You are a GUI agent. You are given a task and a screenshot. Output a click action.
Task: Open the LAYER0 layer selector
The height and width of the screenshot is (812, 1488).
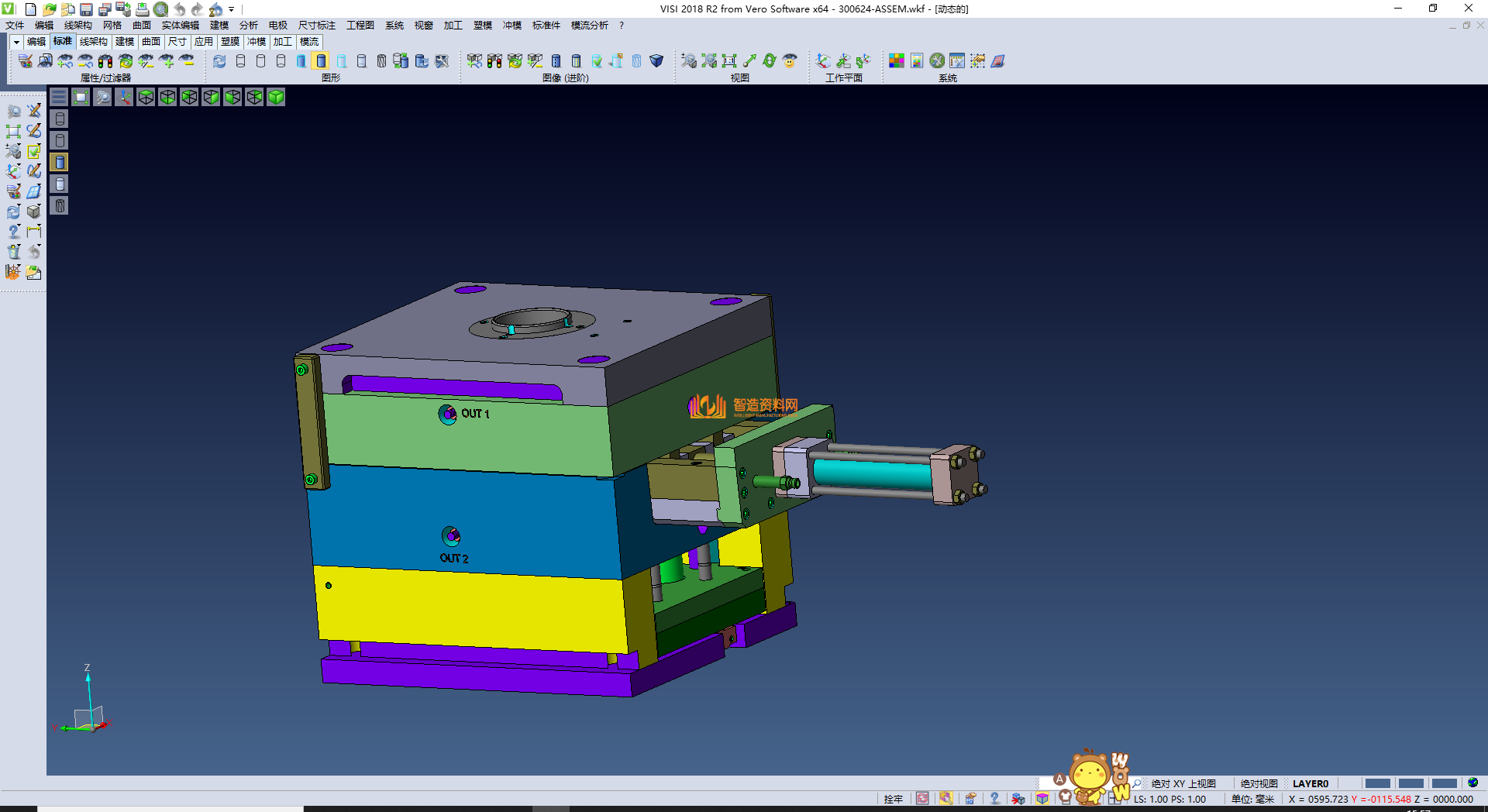[x=1310, y=783]
